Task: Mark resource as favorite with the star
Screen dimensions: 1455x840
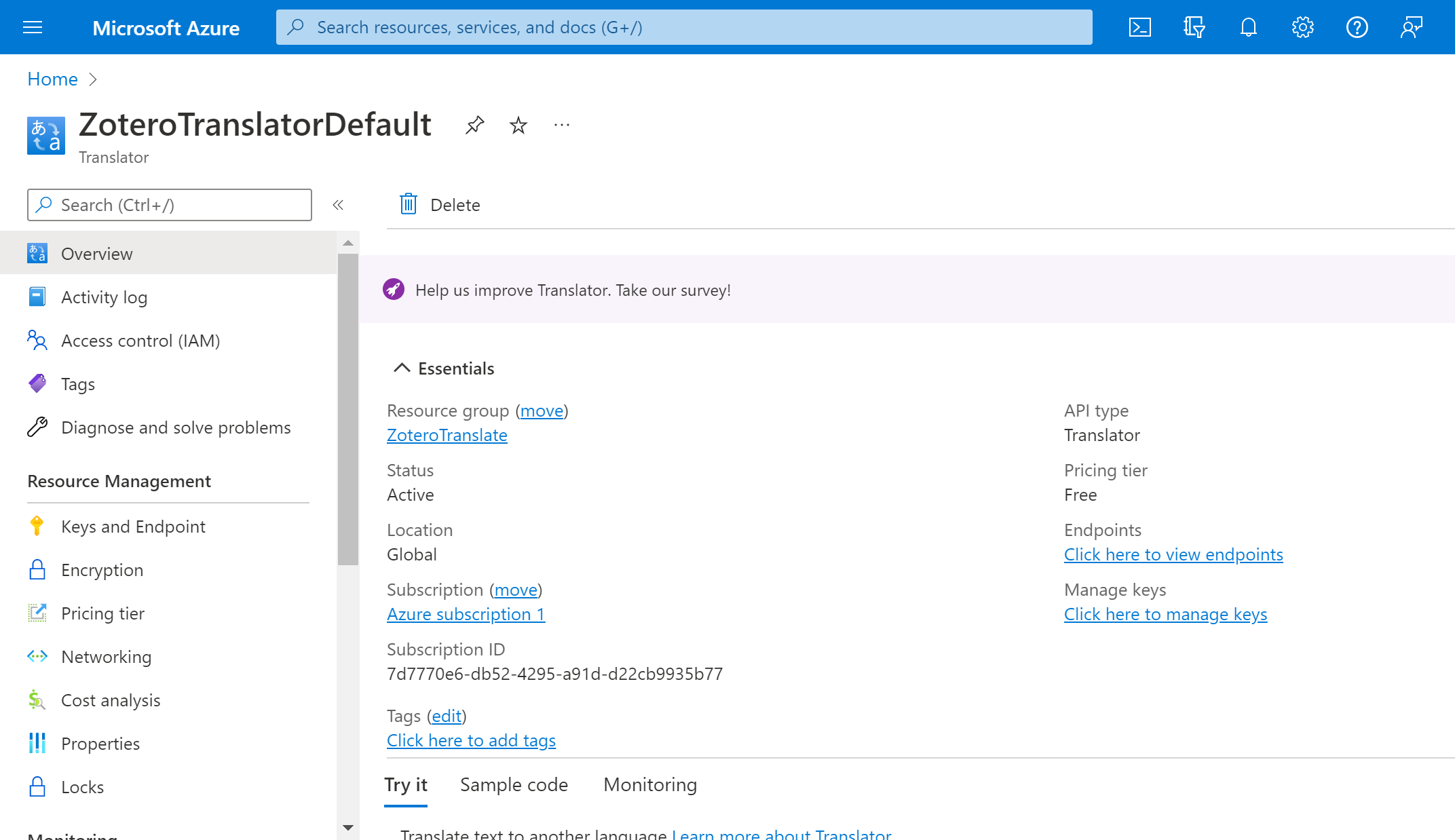Action: [x=518, y=125]
